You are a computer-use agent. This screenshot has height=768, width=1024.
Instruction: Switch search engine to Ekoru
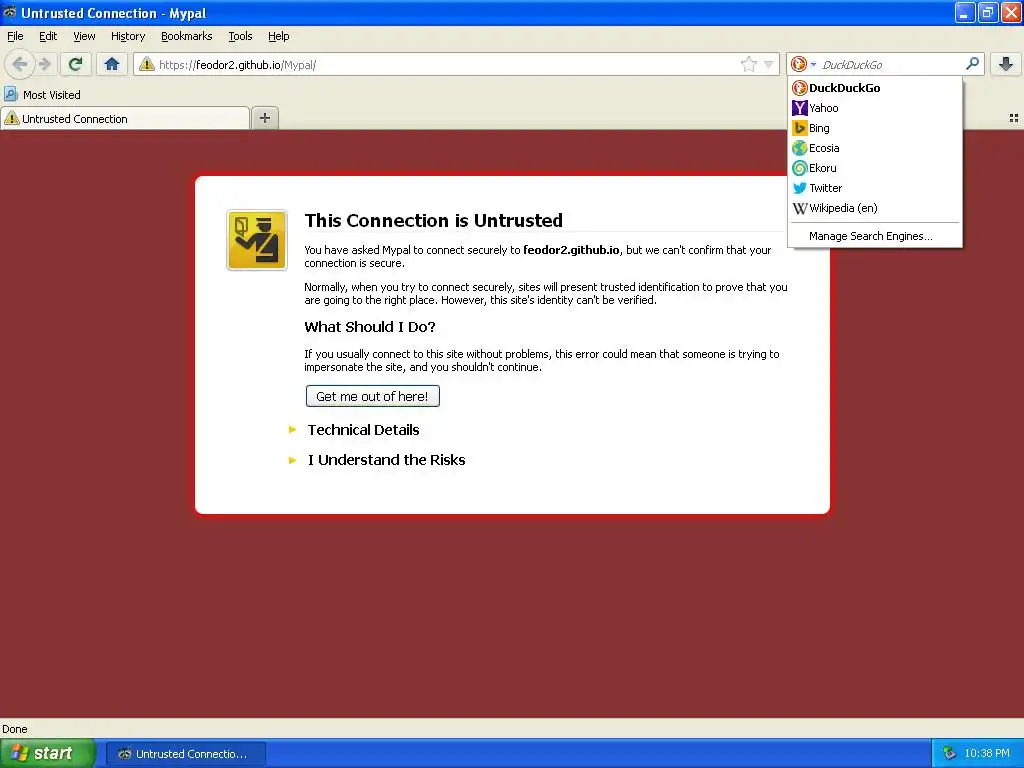click(x=874, y=168)
